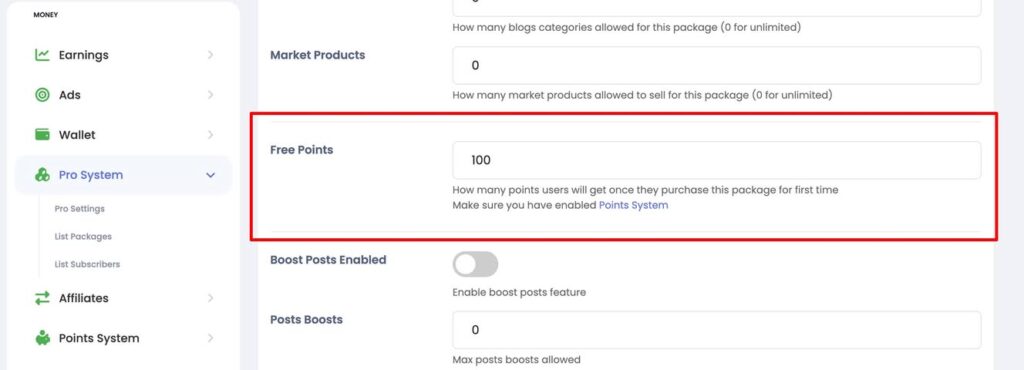Click the Free Points input field
The width and height of the screenshot is (1024, 370).
(x=716, y=160)
